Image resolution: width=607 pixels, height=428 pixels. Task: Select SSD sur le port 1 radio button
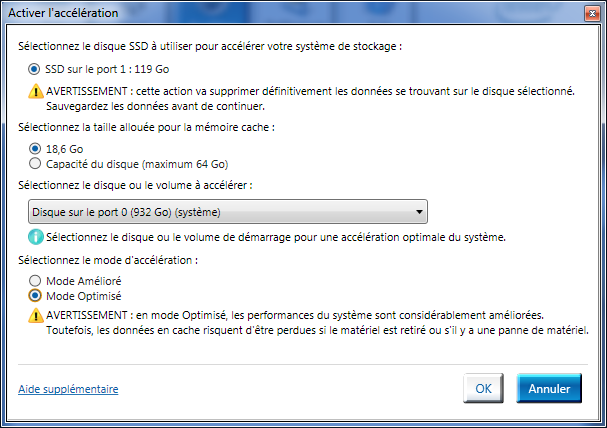click(x=37, y=69)
